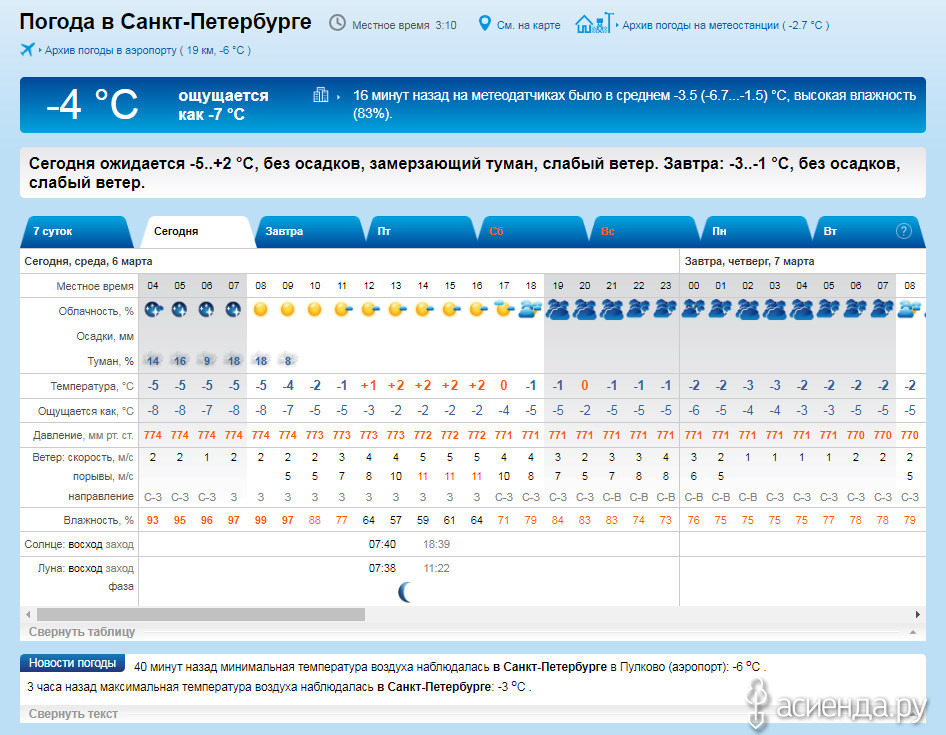946x735 pixels.
Task: Click tomorrow's 08 hour cloudiness icon
Action: click(x=909, y=310)
